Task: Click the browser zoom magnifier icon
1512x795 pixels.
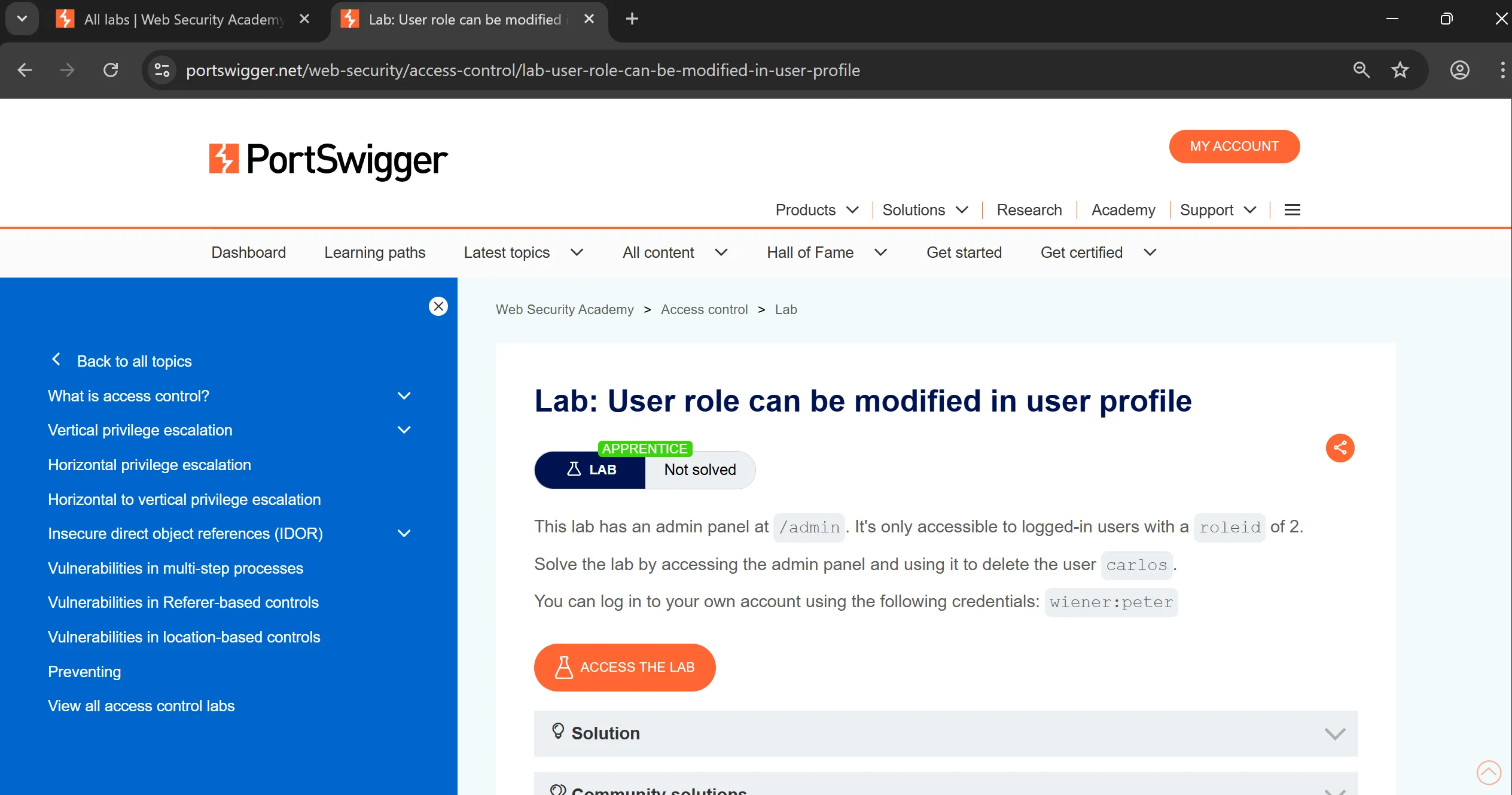Action: 1361,70
